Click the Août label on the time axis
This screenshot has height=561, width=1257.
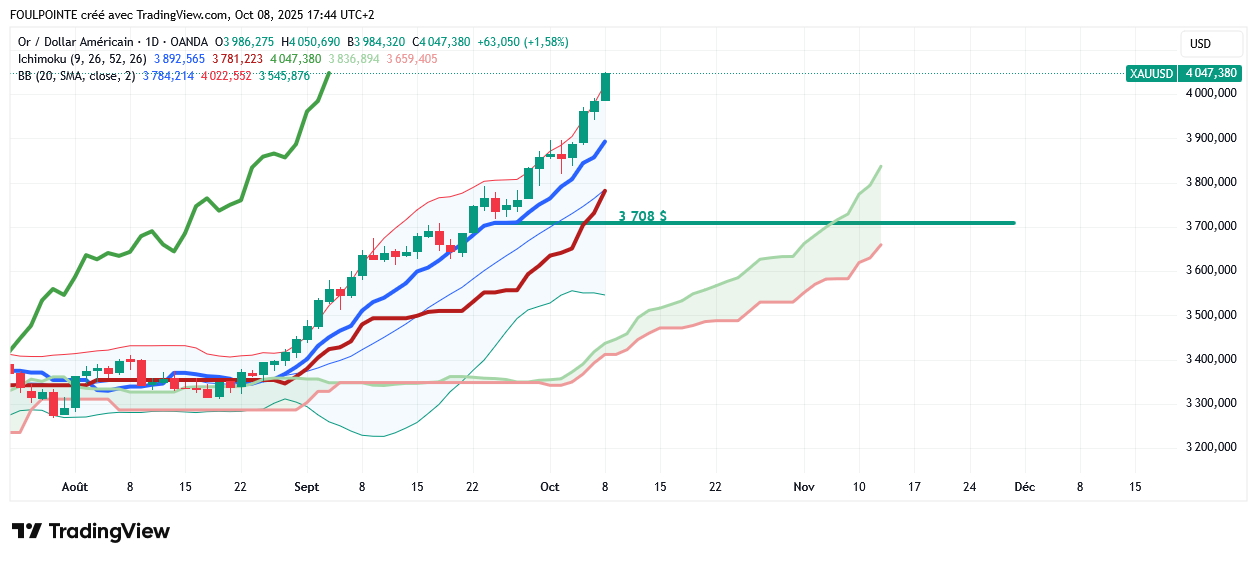pyautogui.click(x=74, y=487)
